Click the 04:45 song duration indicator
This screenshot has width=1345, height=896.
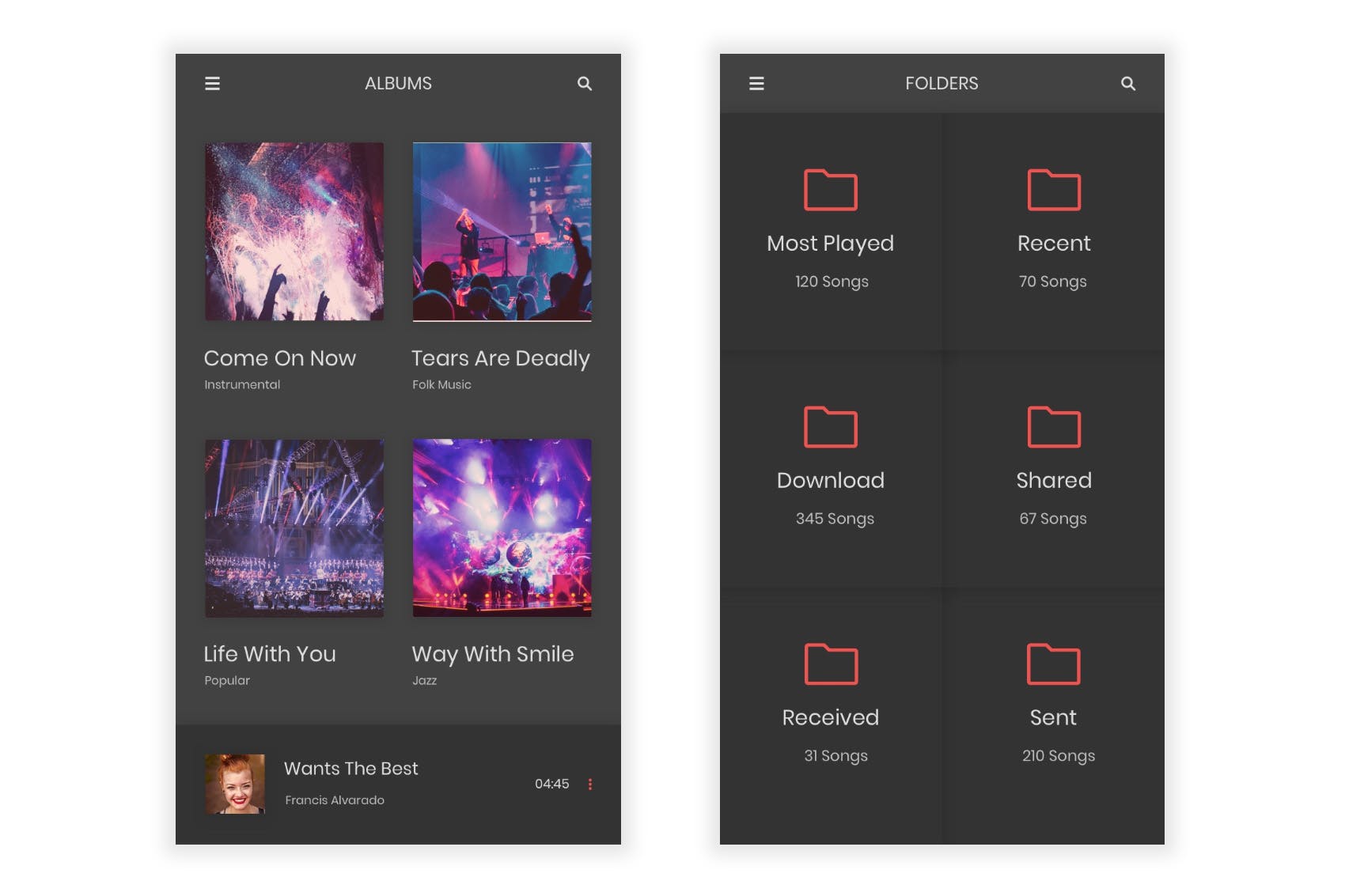(552, 784)
